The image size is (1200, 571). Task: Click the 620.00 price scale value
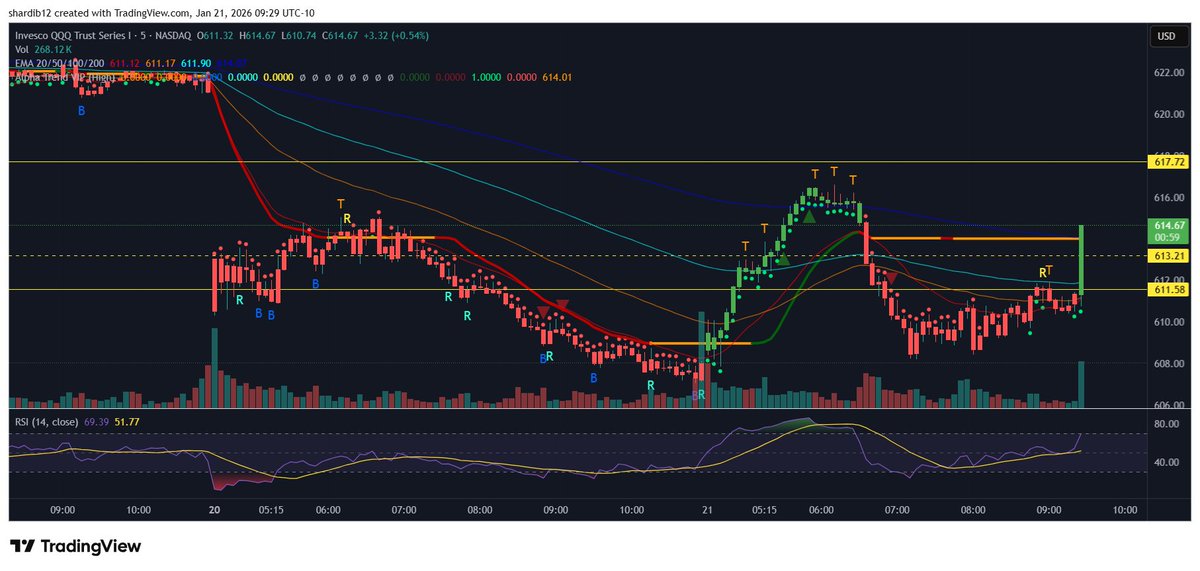1168,114
